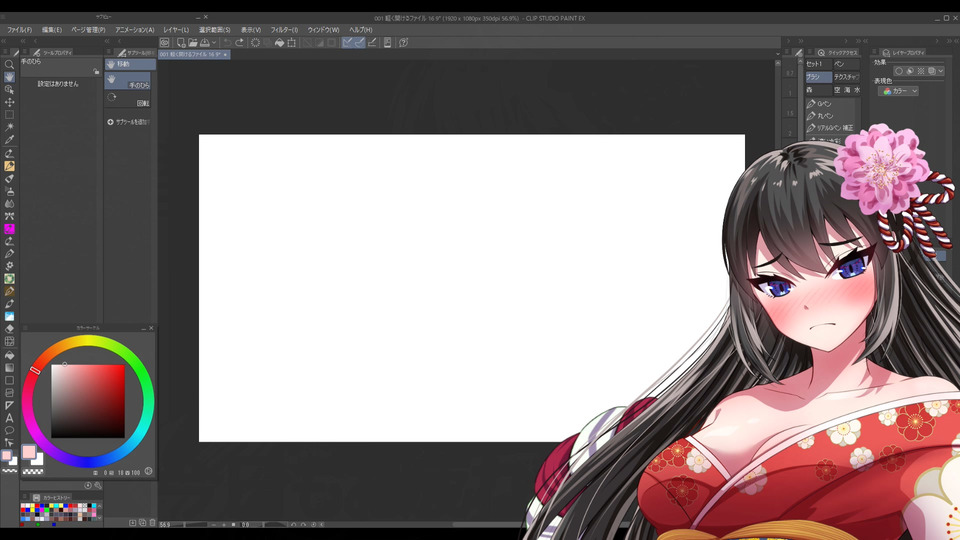The height and width of the screenshot is (540, 960).
Task: Select the Zoom magnifier tool
Action: coord(9,64)
